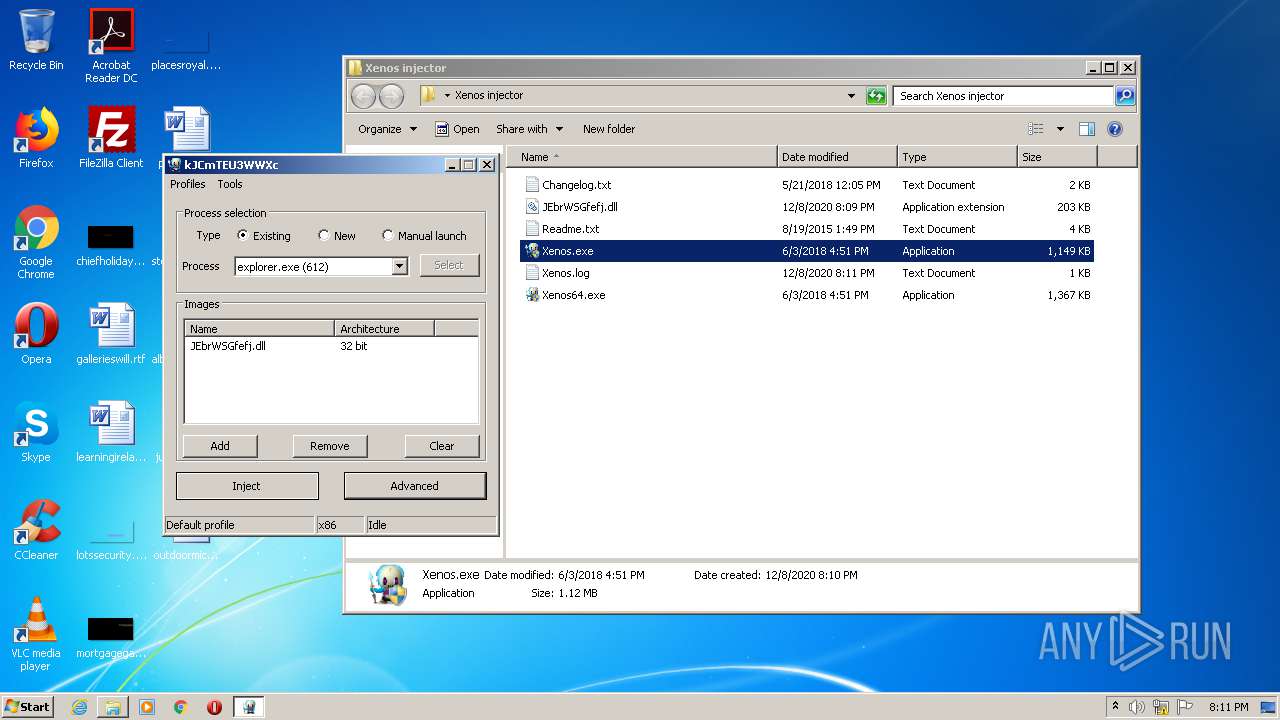Open gallerieswill.rtf document icon
This screenshot has height=720, width=1280.
click(x=111, y=334)
